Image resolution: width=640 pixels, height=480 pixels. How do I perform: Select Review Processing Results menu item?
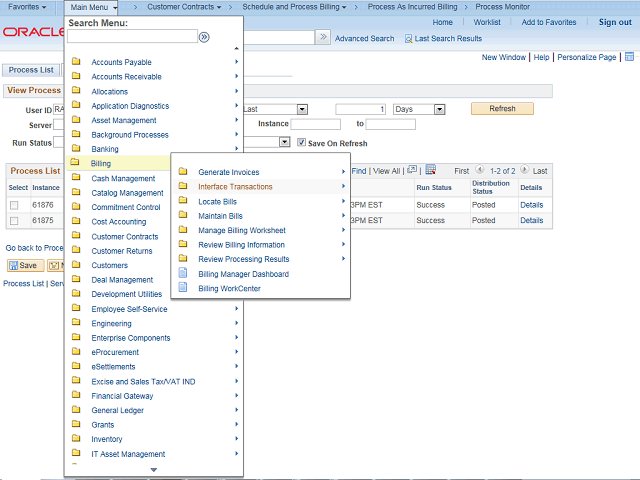point(243,259)
